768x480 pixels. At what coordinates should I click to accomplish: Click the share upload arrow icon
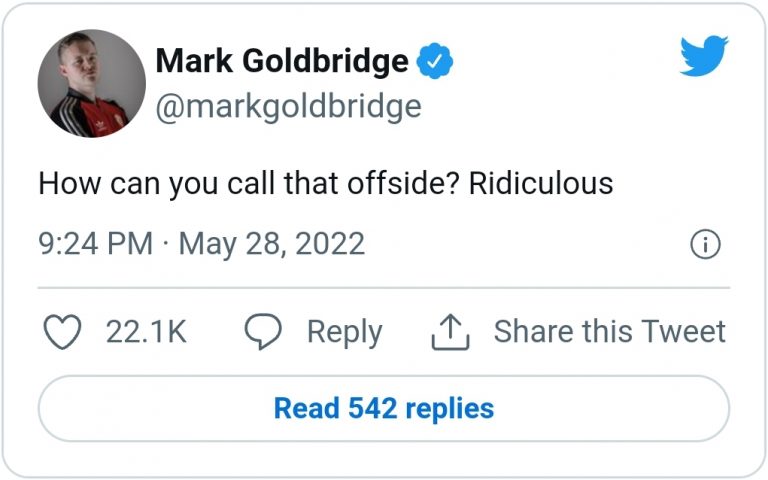450,333
